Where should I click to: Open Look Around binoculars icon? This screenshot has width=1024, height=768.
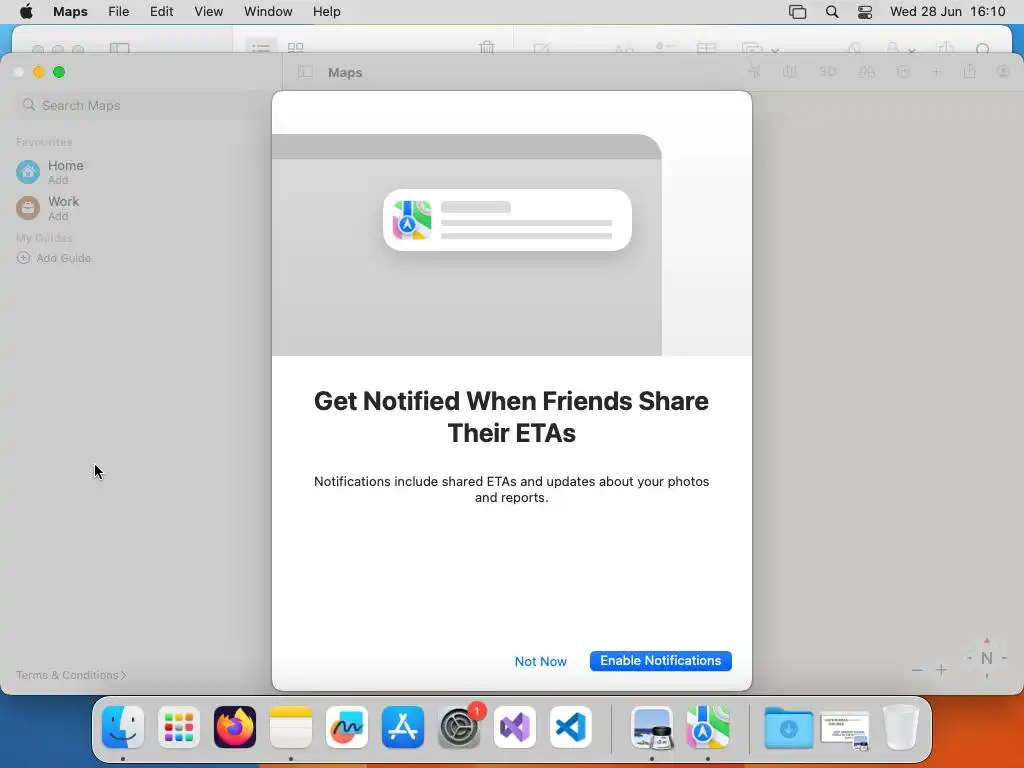pyautogui.click(x=867, y=72)
